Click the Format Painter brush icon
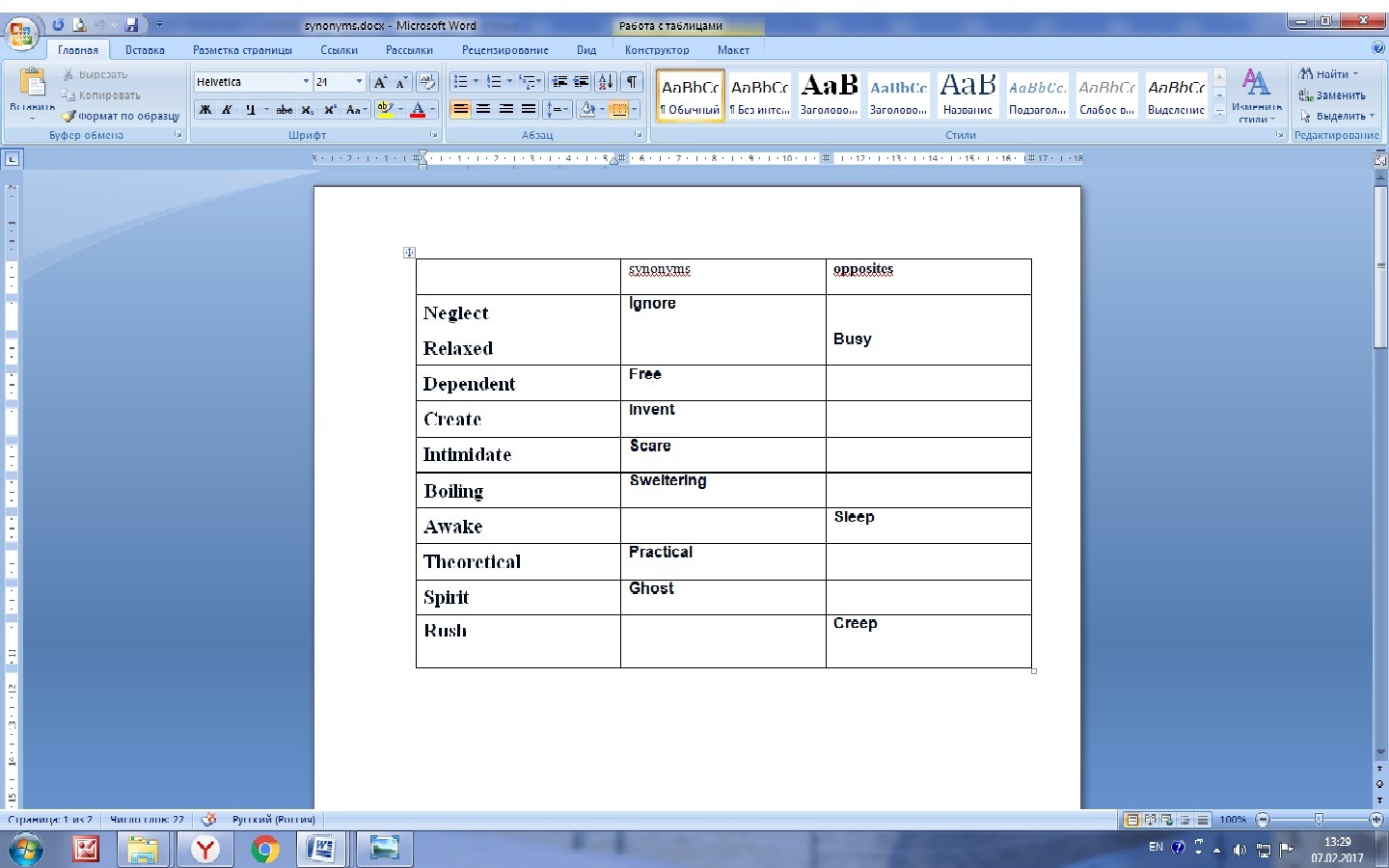The image size is (1389, 868). pyautogui.click(x=69, y=116)
